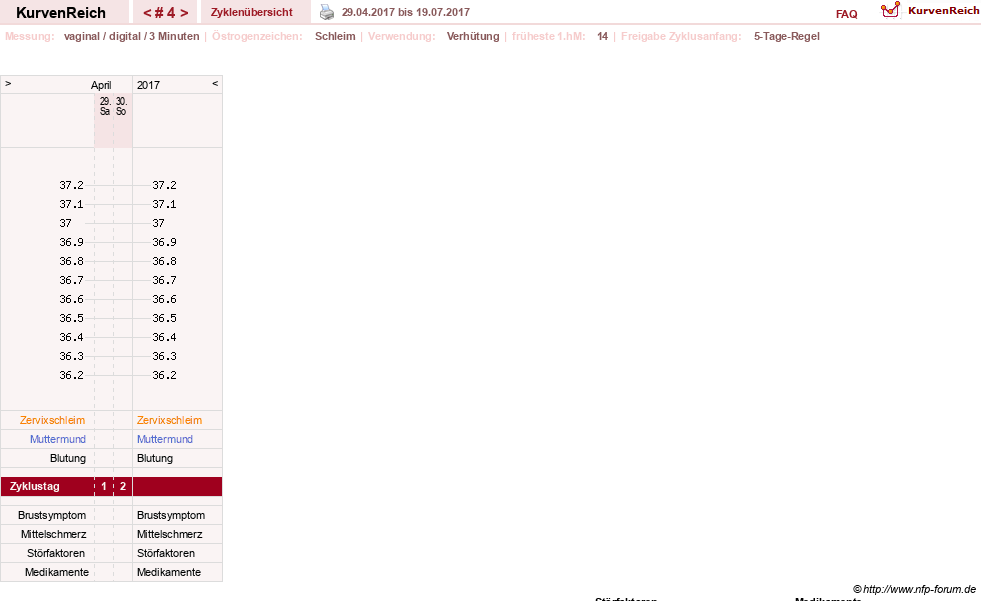
Task: Click the right Medikamente row label
Action: click(169, 572)
